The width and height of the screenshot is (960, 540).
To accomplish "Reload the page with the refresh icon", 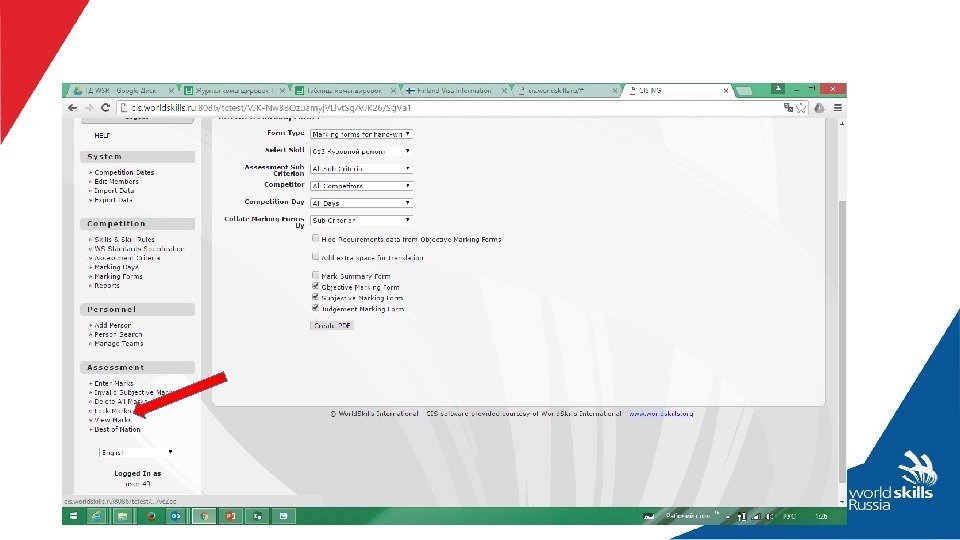I will pyautogui.click(x=105, y=108).
